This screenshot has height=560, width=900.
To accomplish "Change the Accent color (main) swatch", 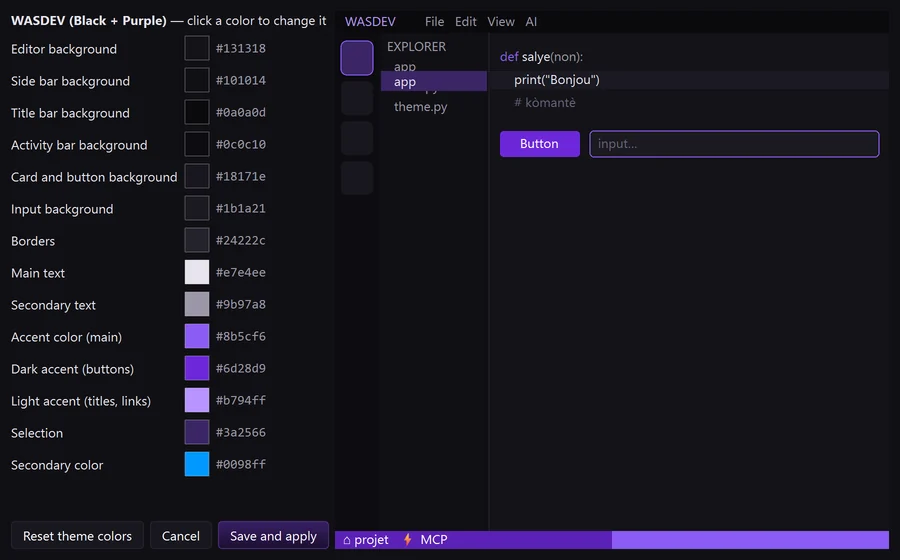I will coord(196,336).
